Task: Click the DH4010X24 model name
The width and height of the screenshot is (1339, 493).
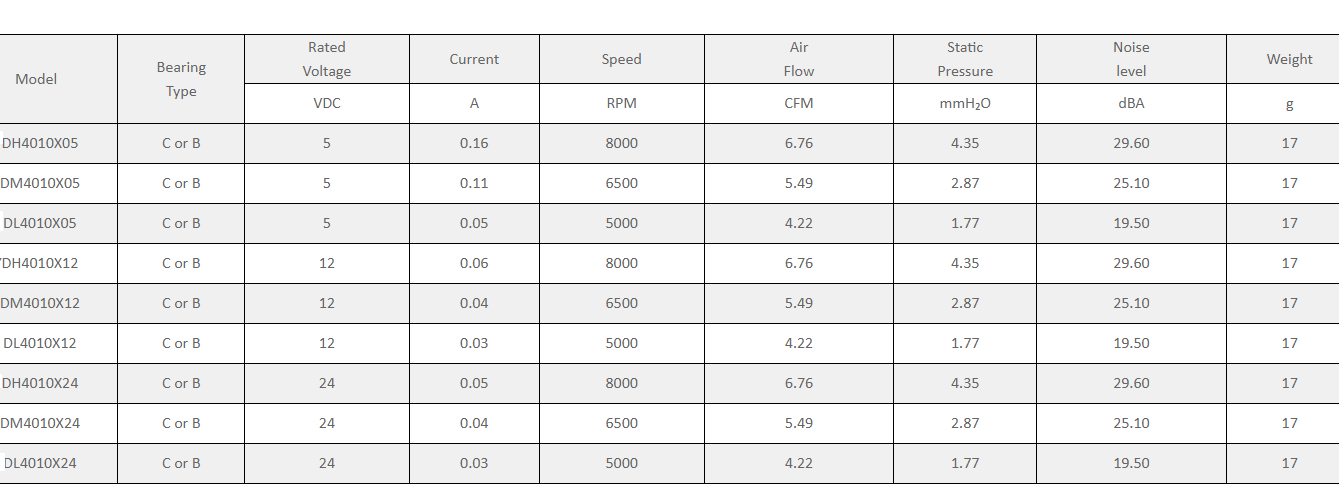Action: [40, 383]
